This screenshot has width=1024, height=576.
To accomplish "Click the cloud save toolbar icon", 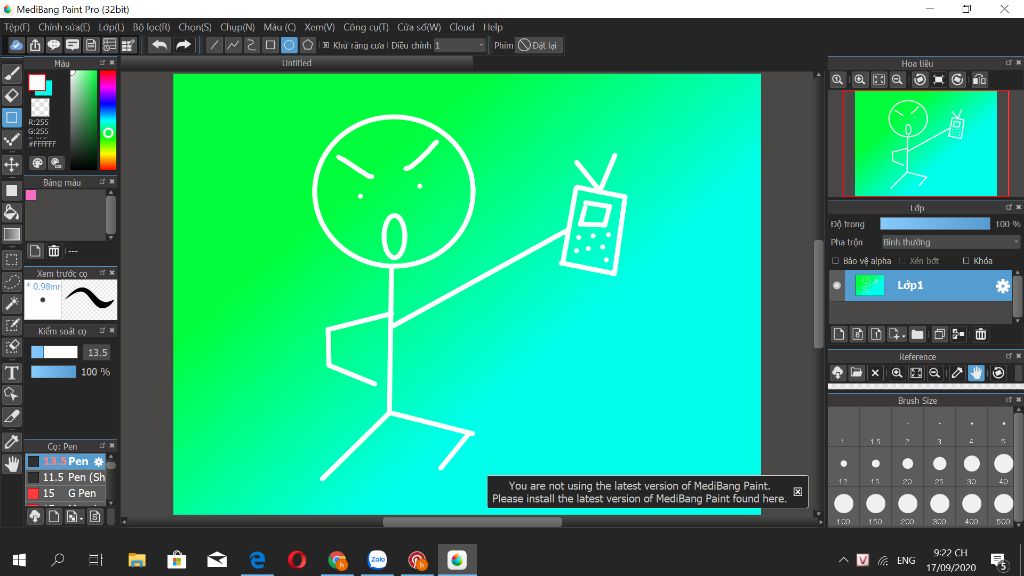I will [16, 45].
